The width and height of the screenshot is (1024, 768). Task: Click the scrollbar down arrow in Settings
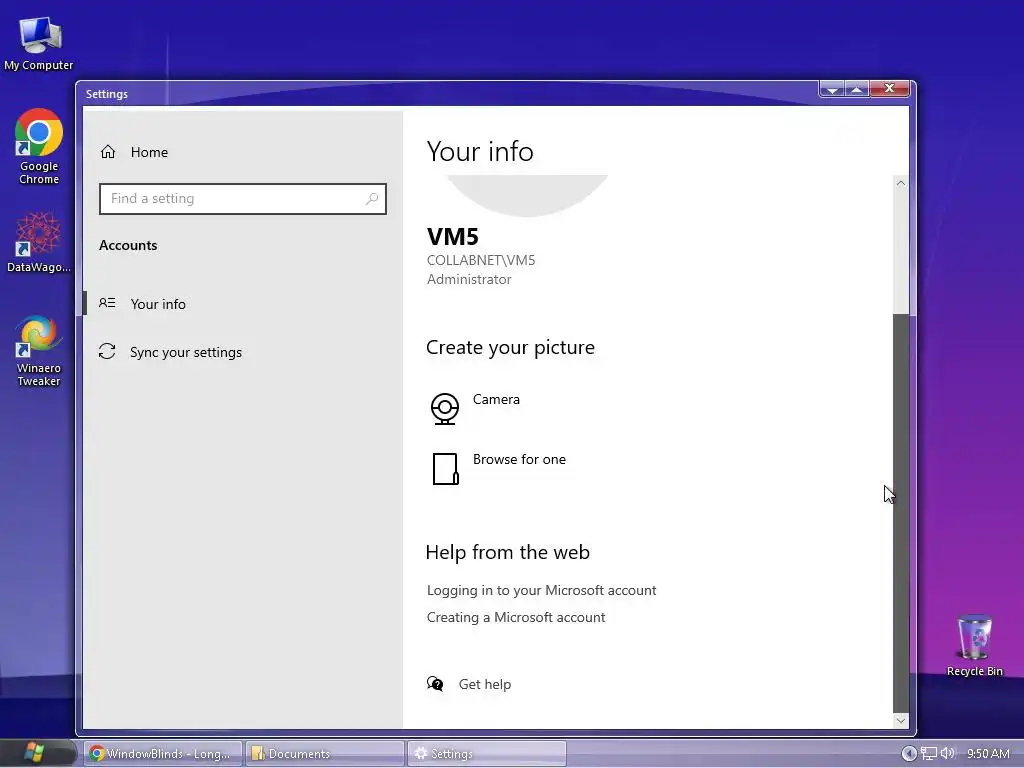(901, 720)
